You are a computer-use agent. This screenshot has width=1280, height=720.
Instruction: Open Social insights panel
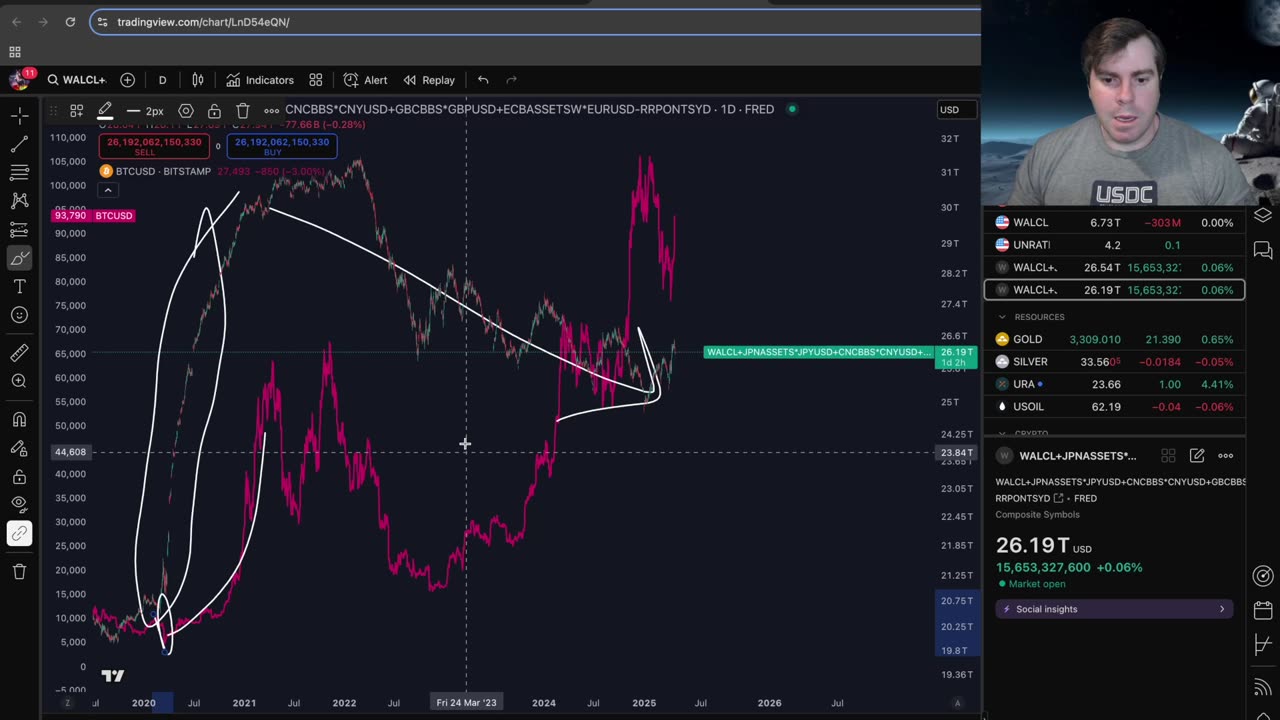point(1114,609)
